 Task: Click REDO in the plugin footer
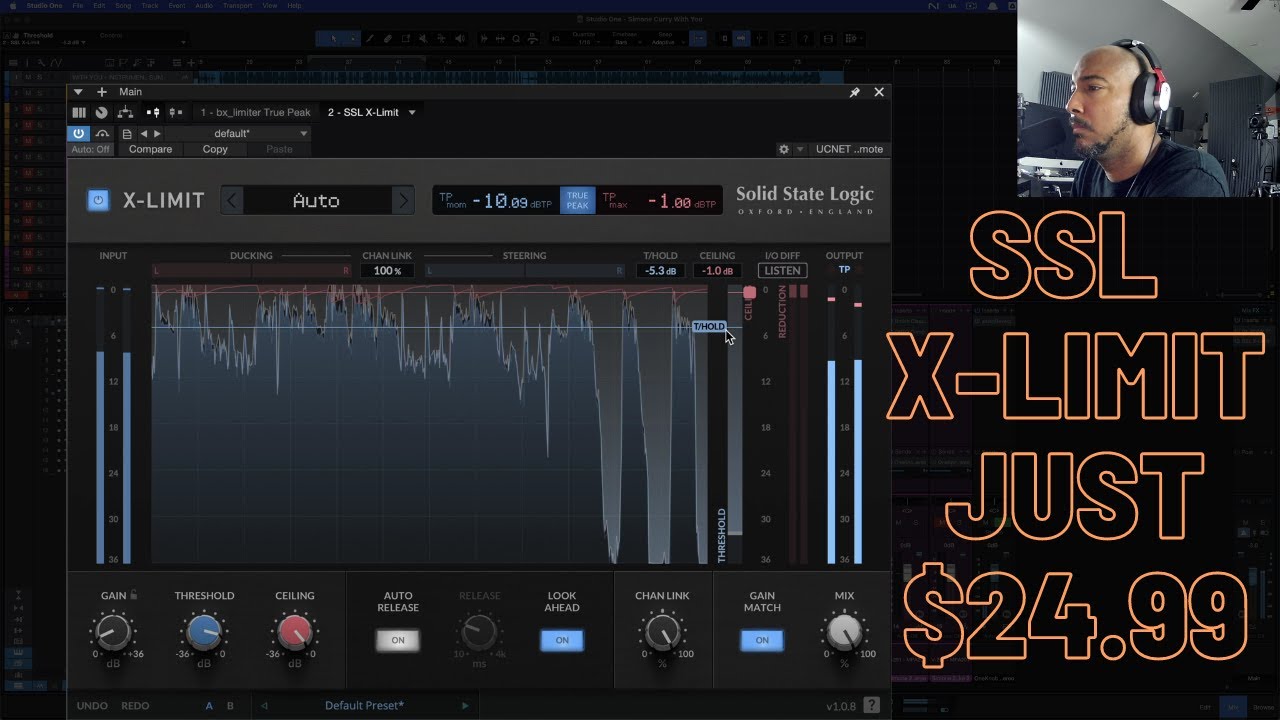pos(135,706)
